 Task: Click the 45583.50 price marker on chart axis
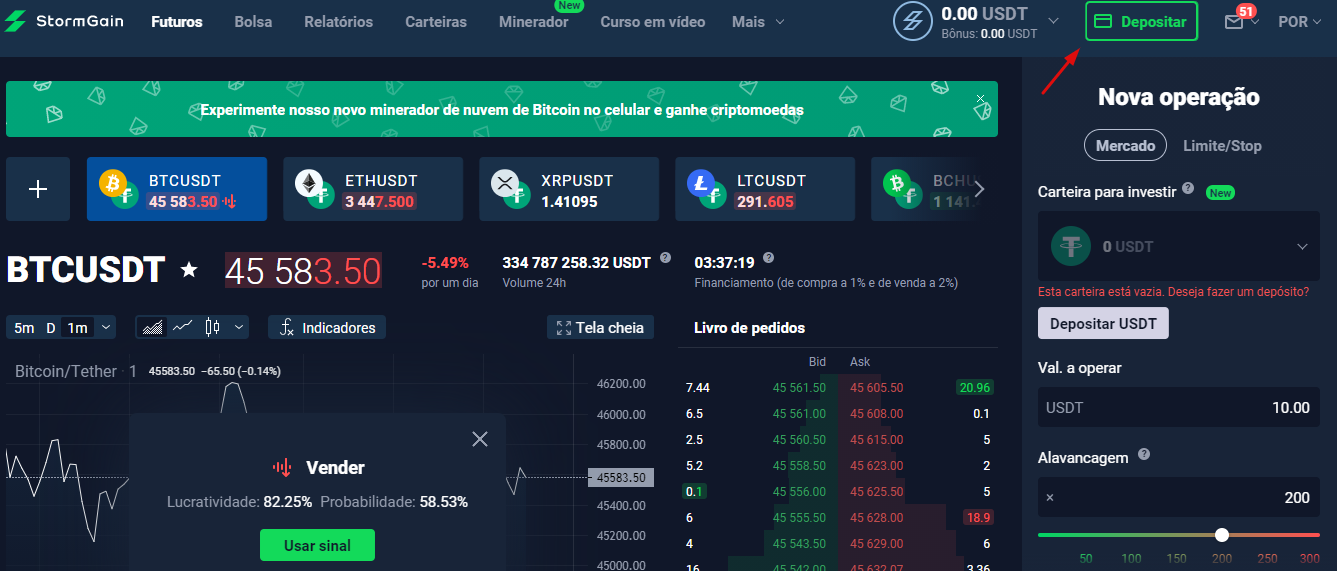[x=621, y=478]
